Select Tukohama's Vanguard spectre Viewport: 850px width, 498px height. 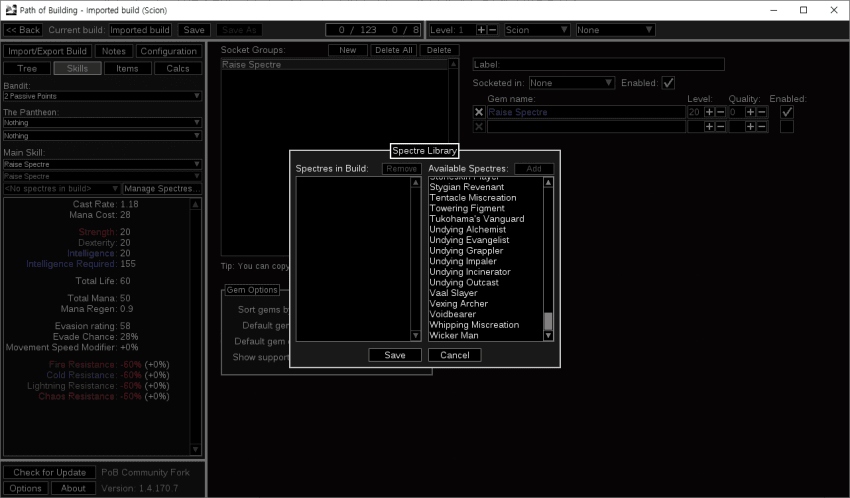[x=477, y=219]
